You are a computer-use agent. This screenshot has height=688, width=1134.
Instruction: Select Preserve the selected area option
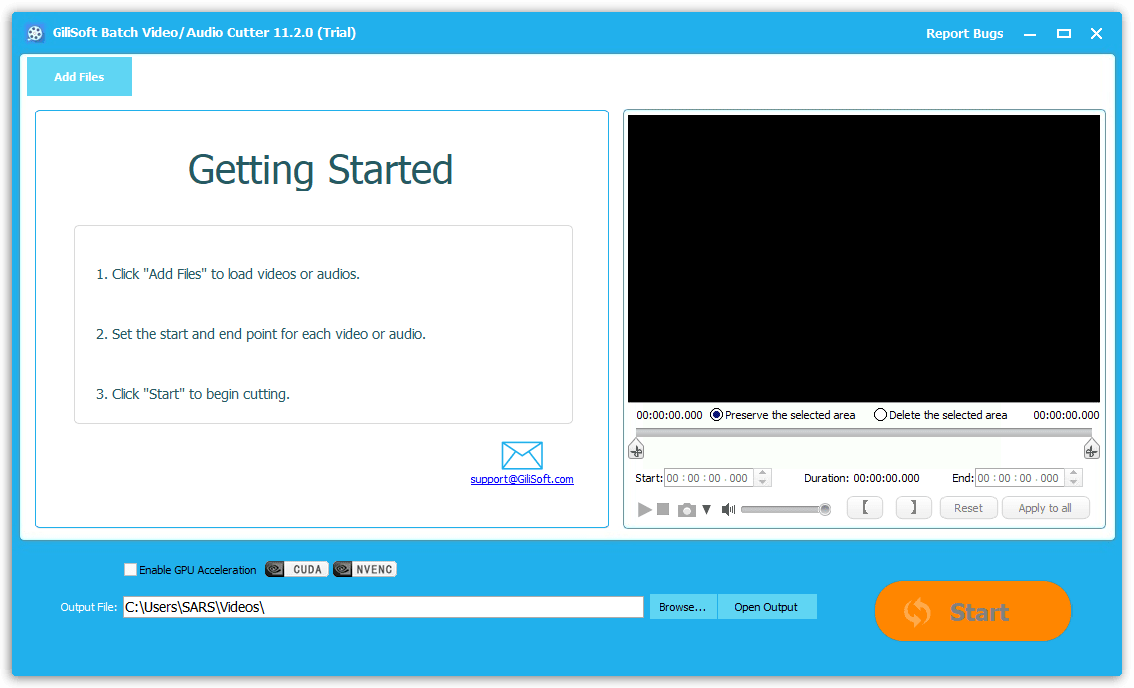tap(717, 415)
